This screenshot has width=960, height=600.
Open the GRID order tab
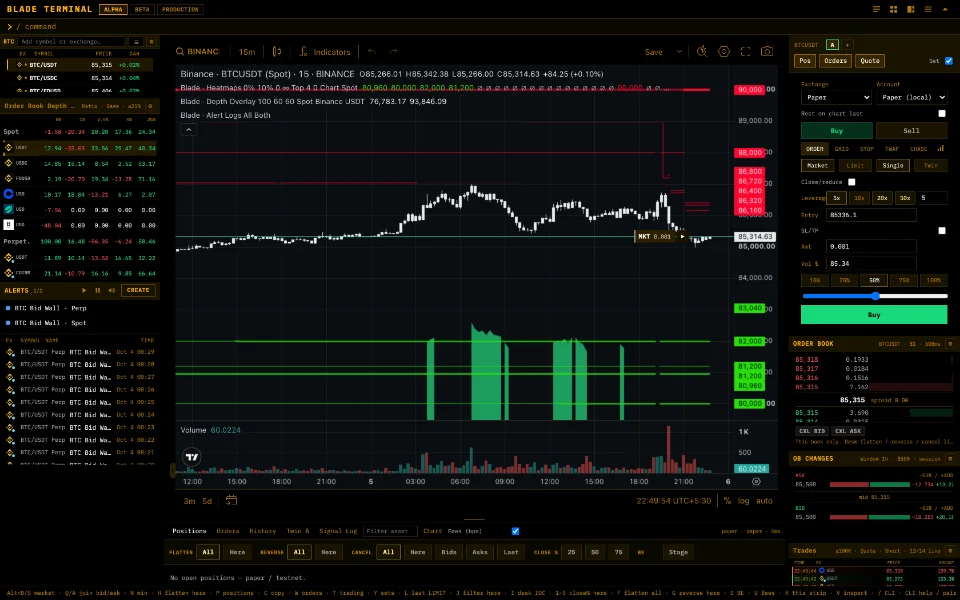(842, 149)
